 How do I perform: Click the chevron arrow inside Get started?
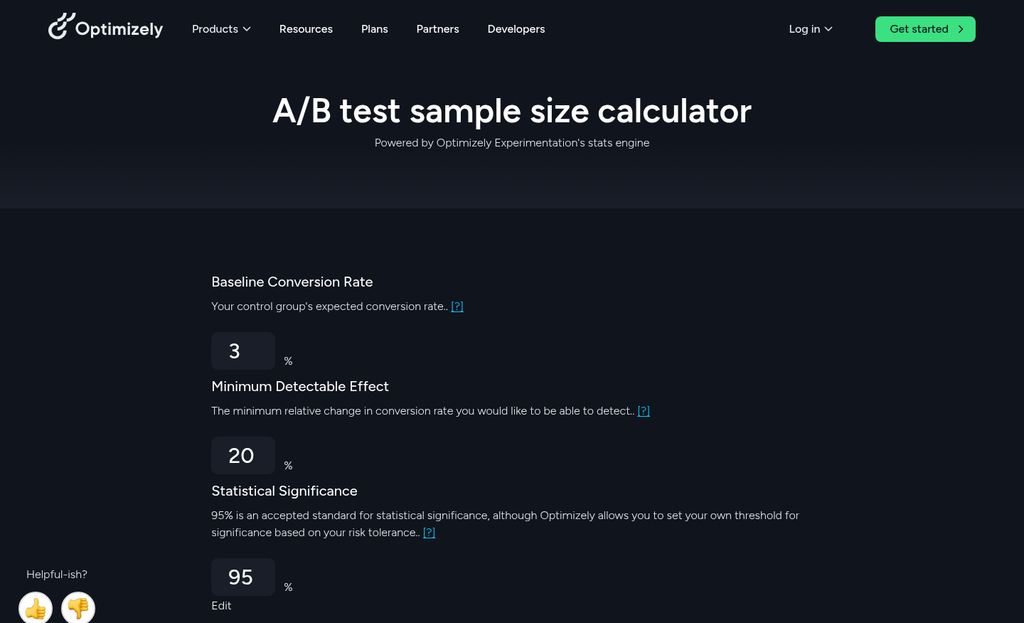960,29
